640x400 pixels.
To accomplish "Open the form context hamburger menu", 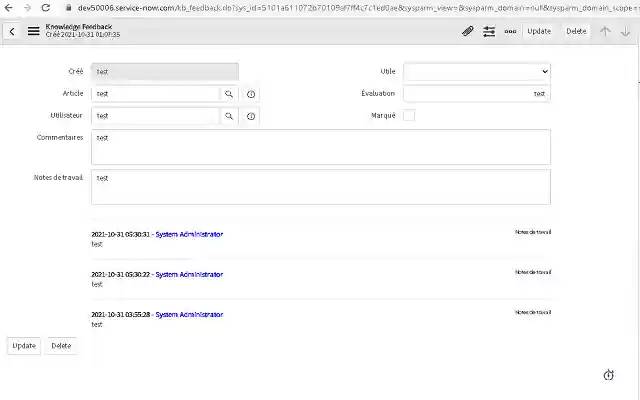I will pyautogui.click(x=33, y=31).
